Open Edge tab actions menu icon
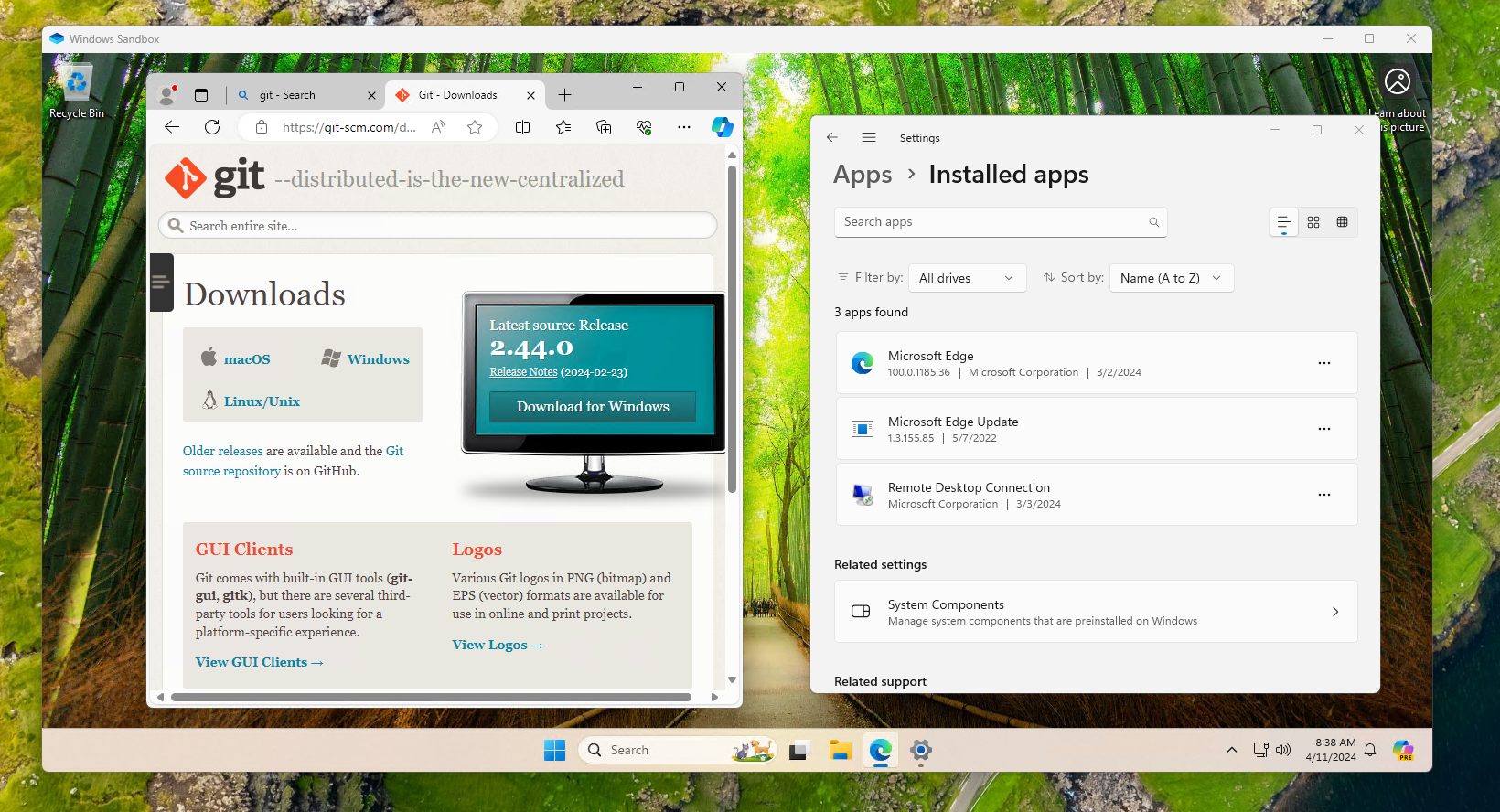 tap(201, 95)
